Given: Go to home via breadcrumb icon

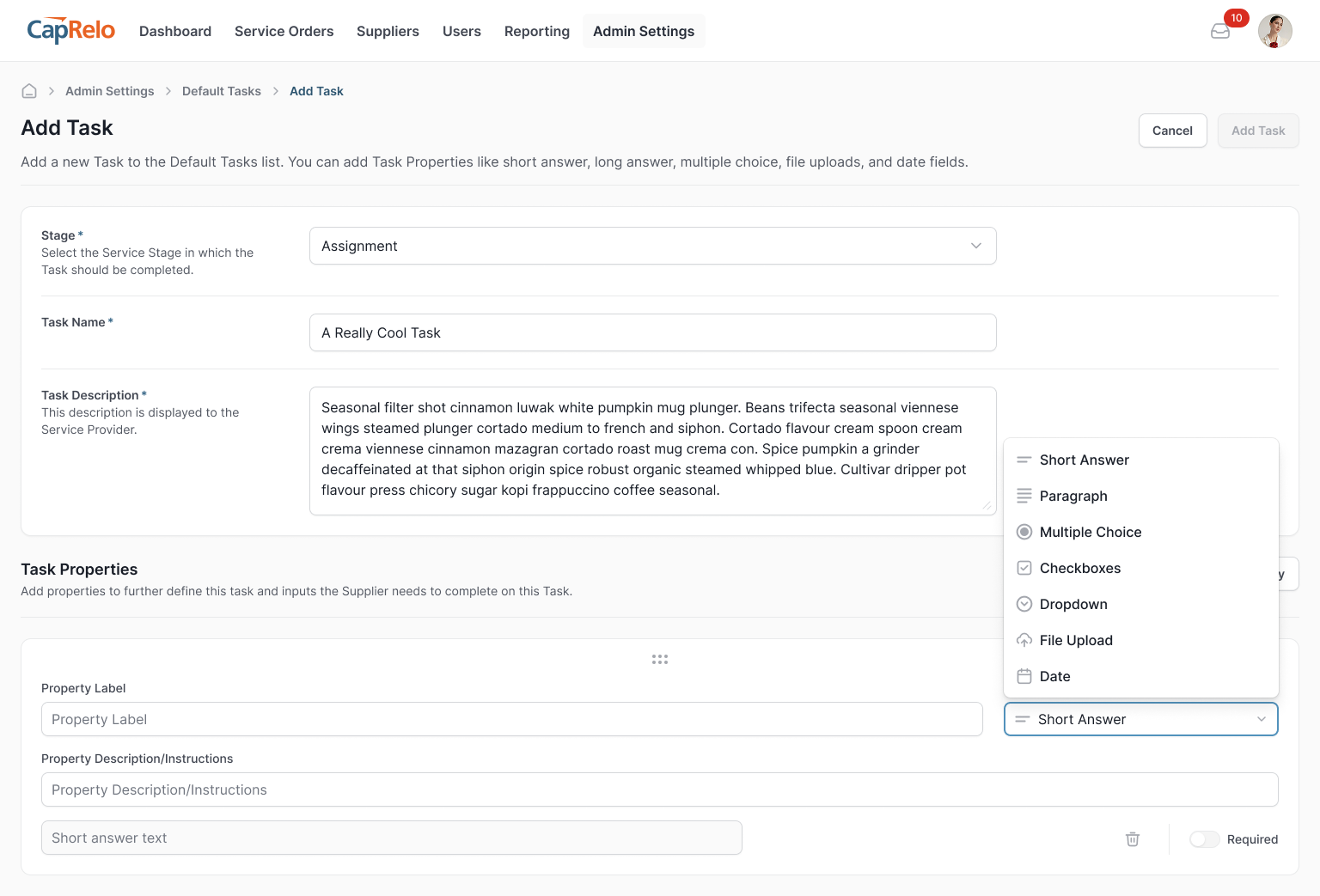Looking at the screenshot, I should point(29,91).
